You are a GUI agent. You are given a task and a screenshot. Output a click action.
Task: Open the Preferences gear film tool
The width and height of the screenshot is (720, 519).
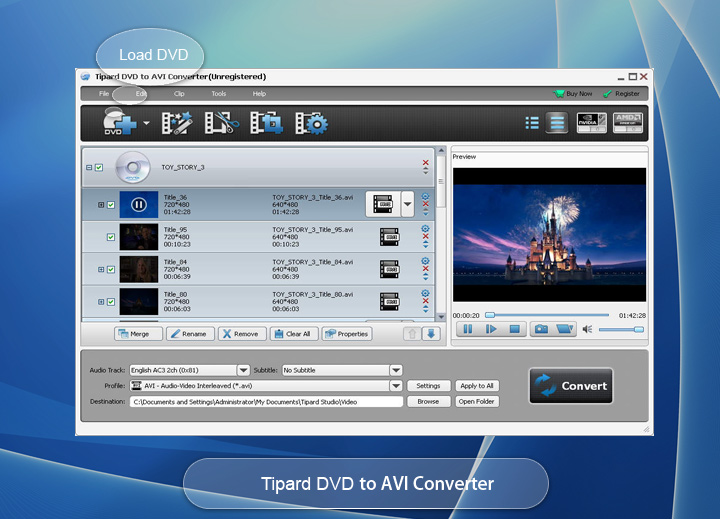point(311,123)
